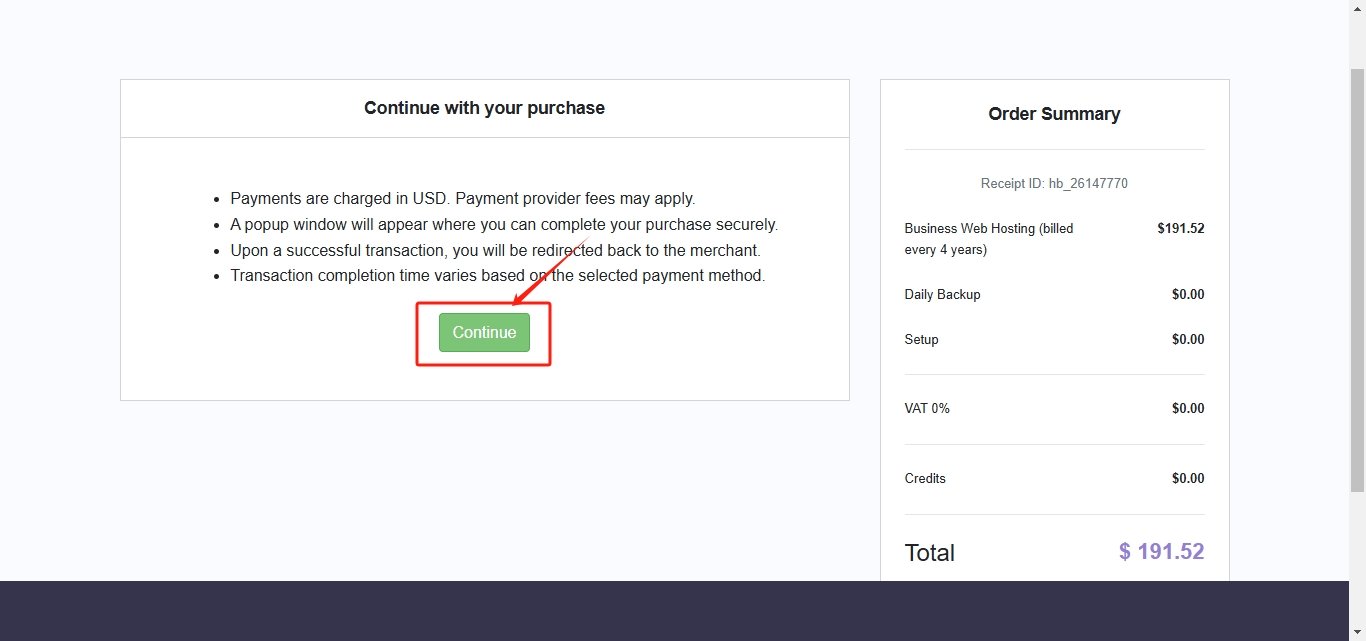Click the 'A popup window will appear' bullet
The image size is (1366, 641).
(x=504, y=224)
